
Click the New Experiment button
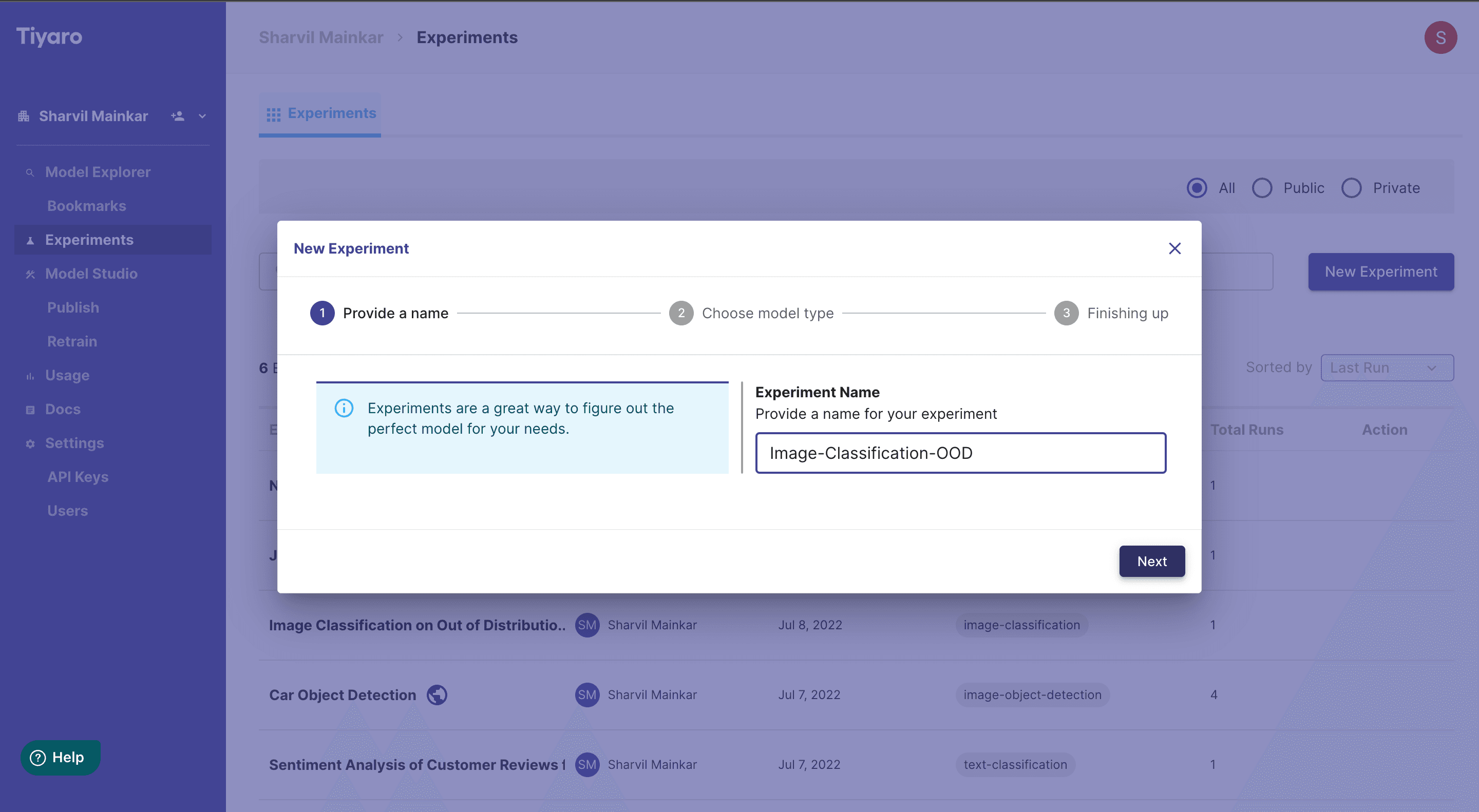(1380, 272)
